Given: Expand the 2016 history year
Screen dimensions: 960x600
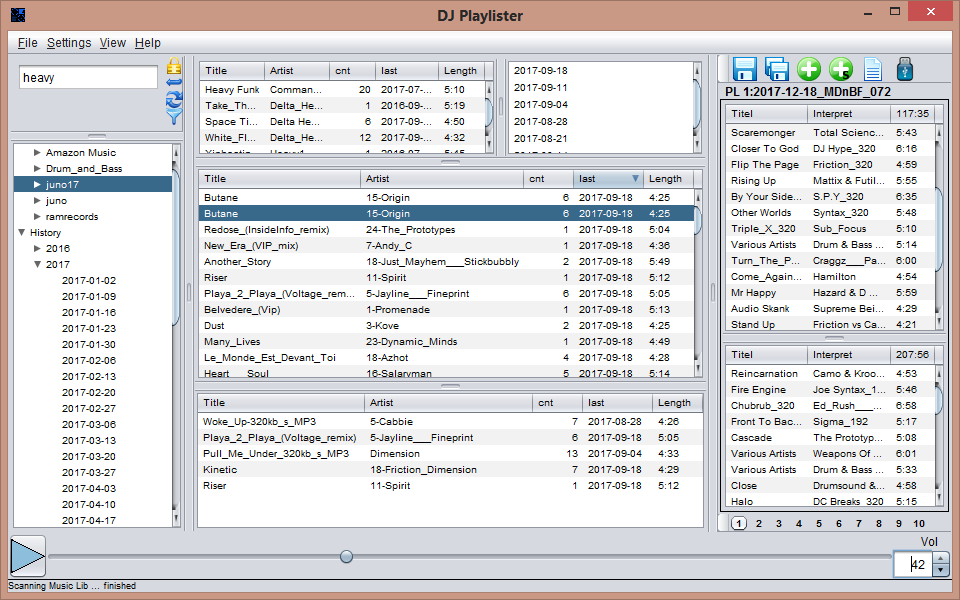Looking at the screenshot, I should tap(37, 249).
